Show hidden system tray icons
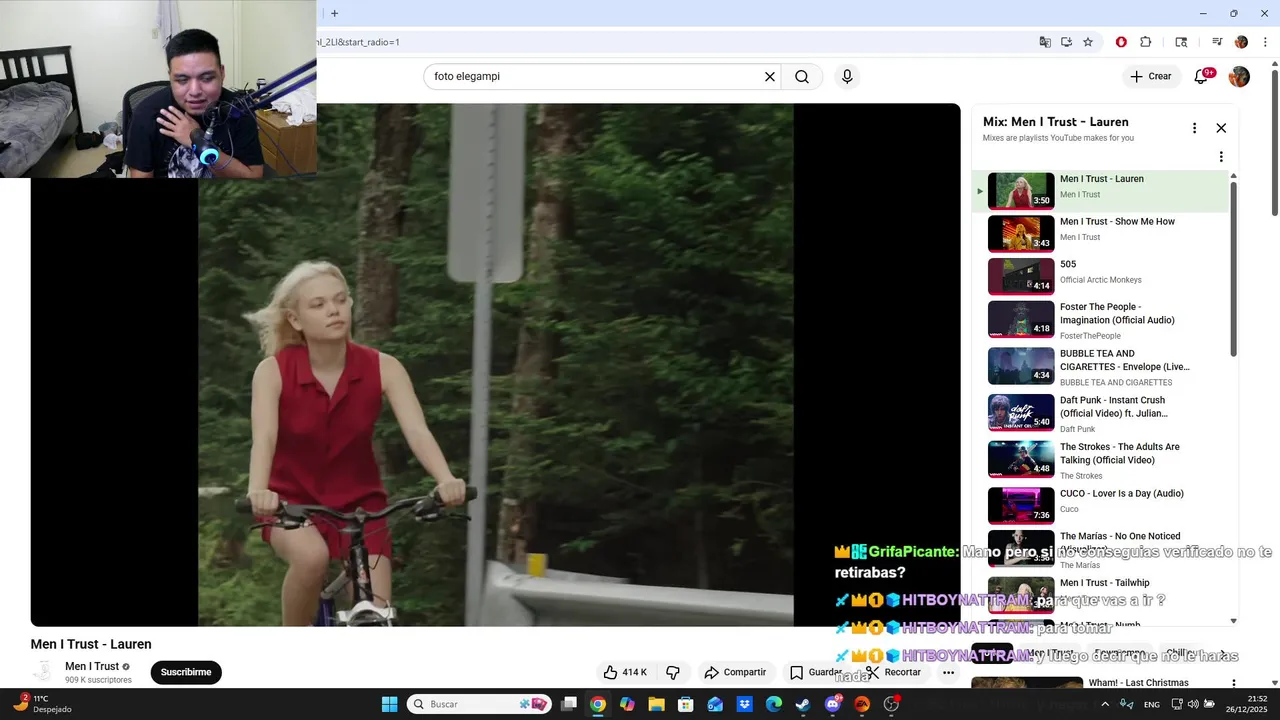Viewport: 1280px width, 720px height. (1105, 704)
